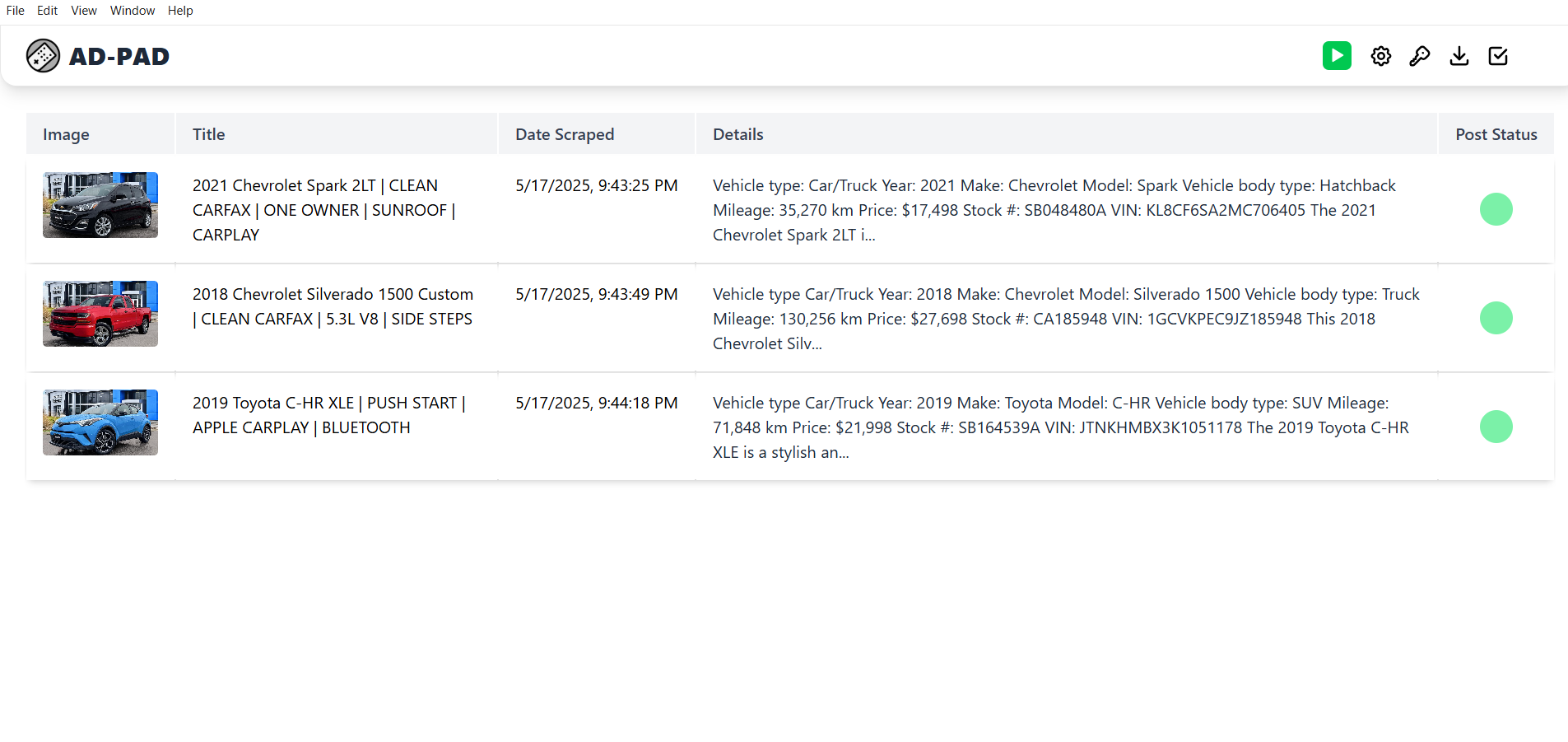Viewport: 1568px width, 742px height.
Task: Open settings via the gear icon
Action: click(x=1381, y=56)
